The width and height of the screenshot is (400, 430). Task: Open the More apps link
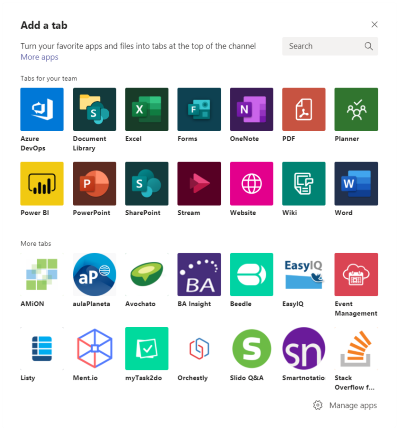point(39,57)
